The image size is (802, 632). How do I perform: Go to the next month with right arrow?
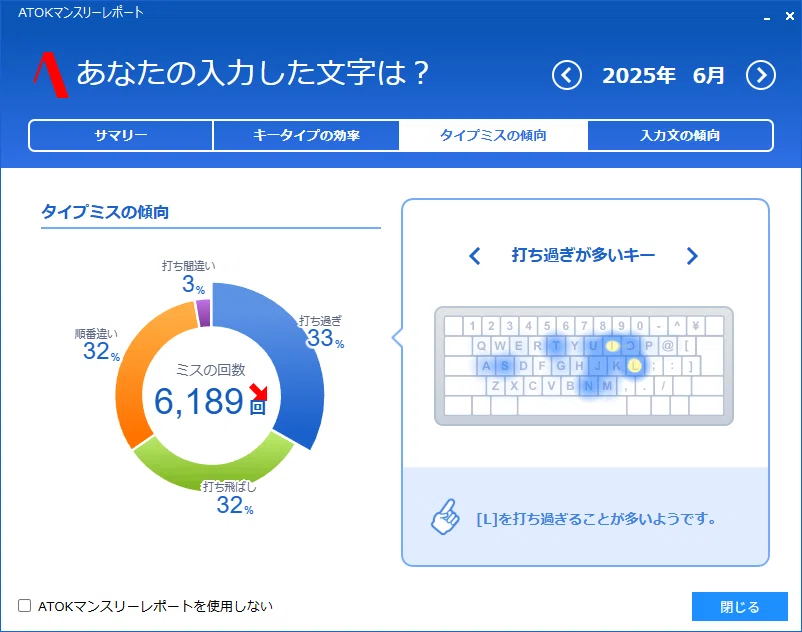point(761,76)
